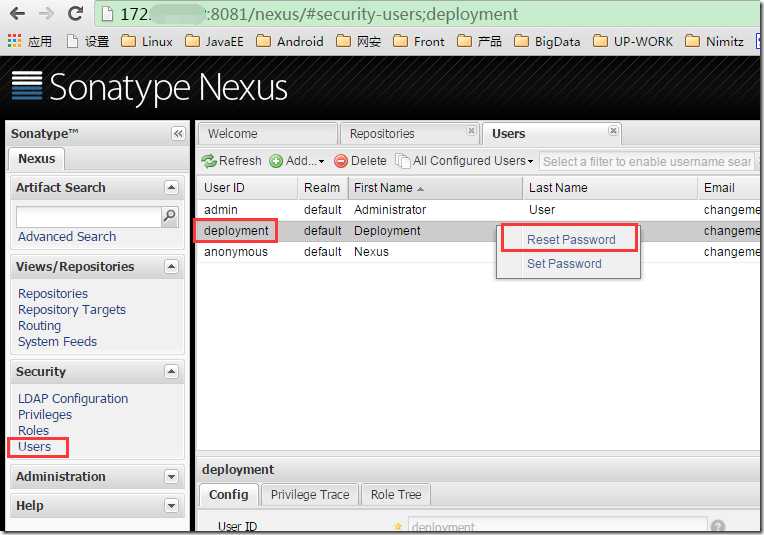Click the artifact search text field
The width and height of the screenshot is (764, 535).
(89, 216)
